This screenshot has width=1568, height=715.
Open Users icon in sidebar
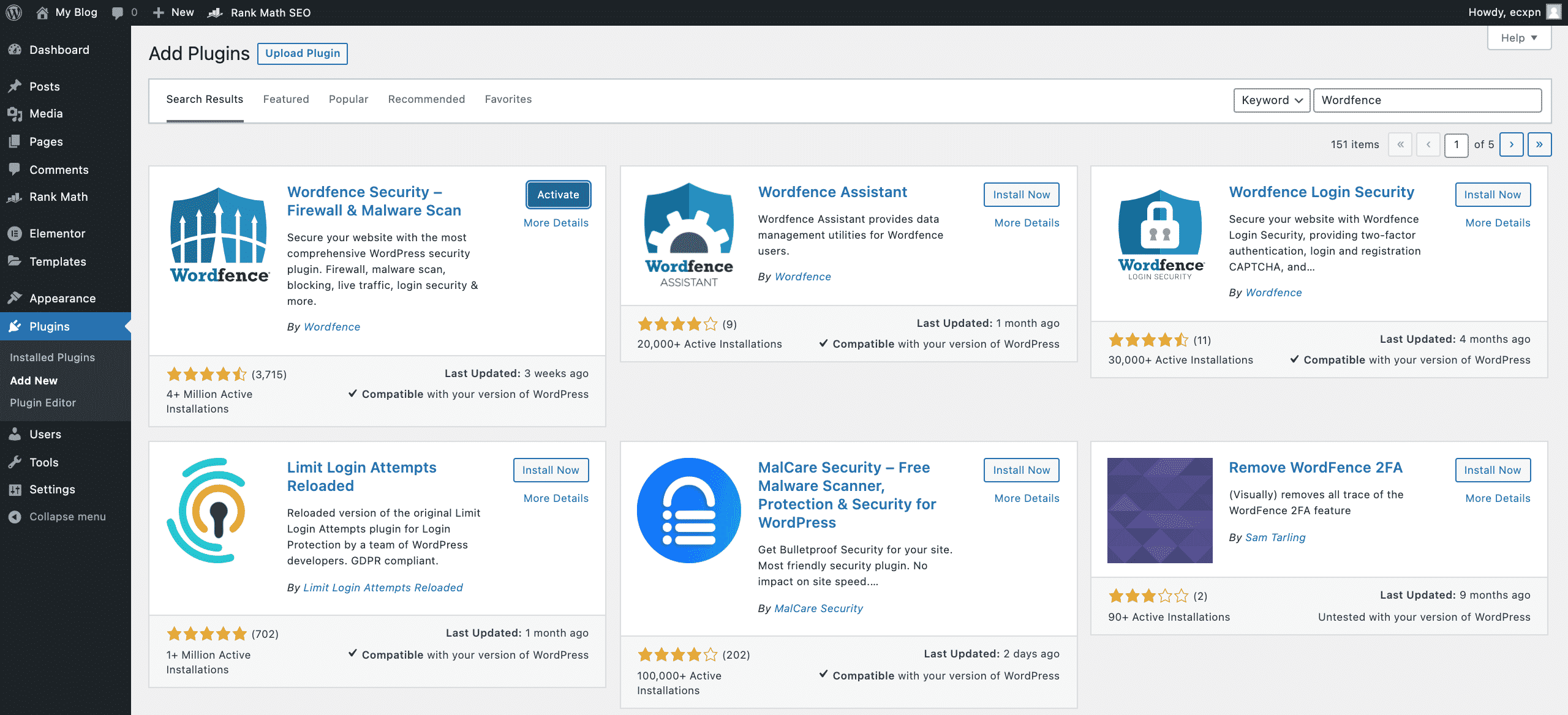coord(15,434)
